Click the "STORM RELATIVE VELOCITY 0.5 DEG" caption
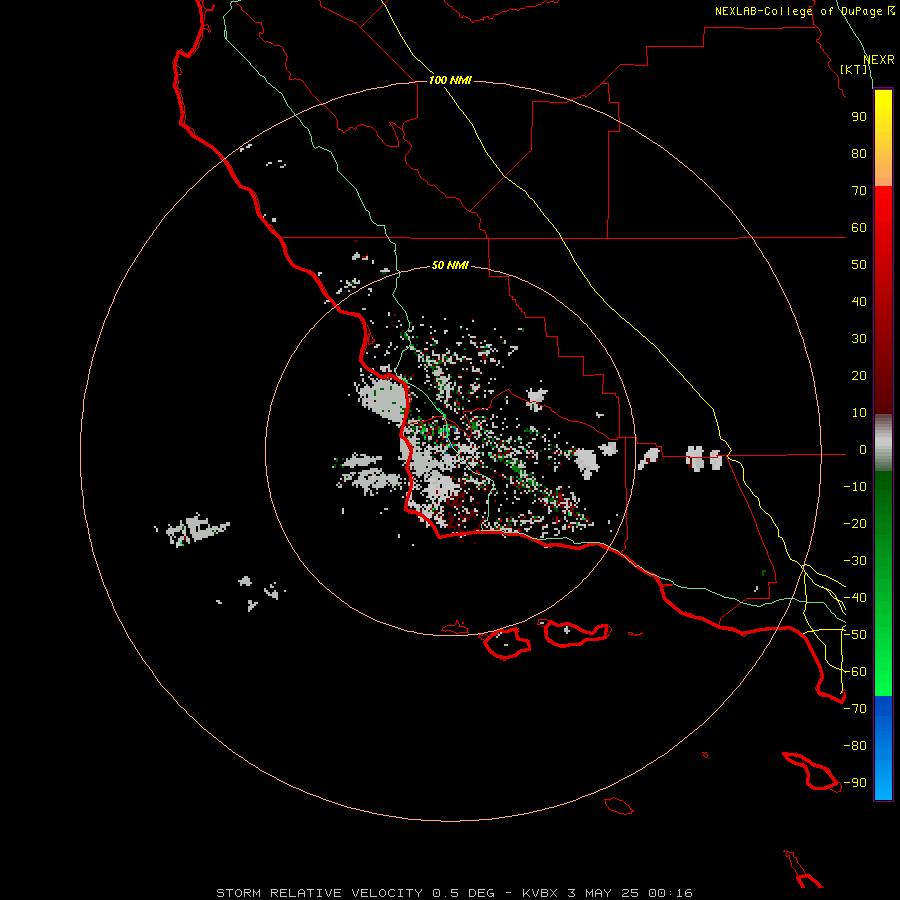The image size is (900, 900). pos(355,893)
